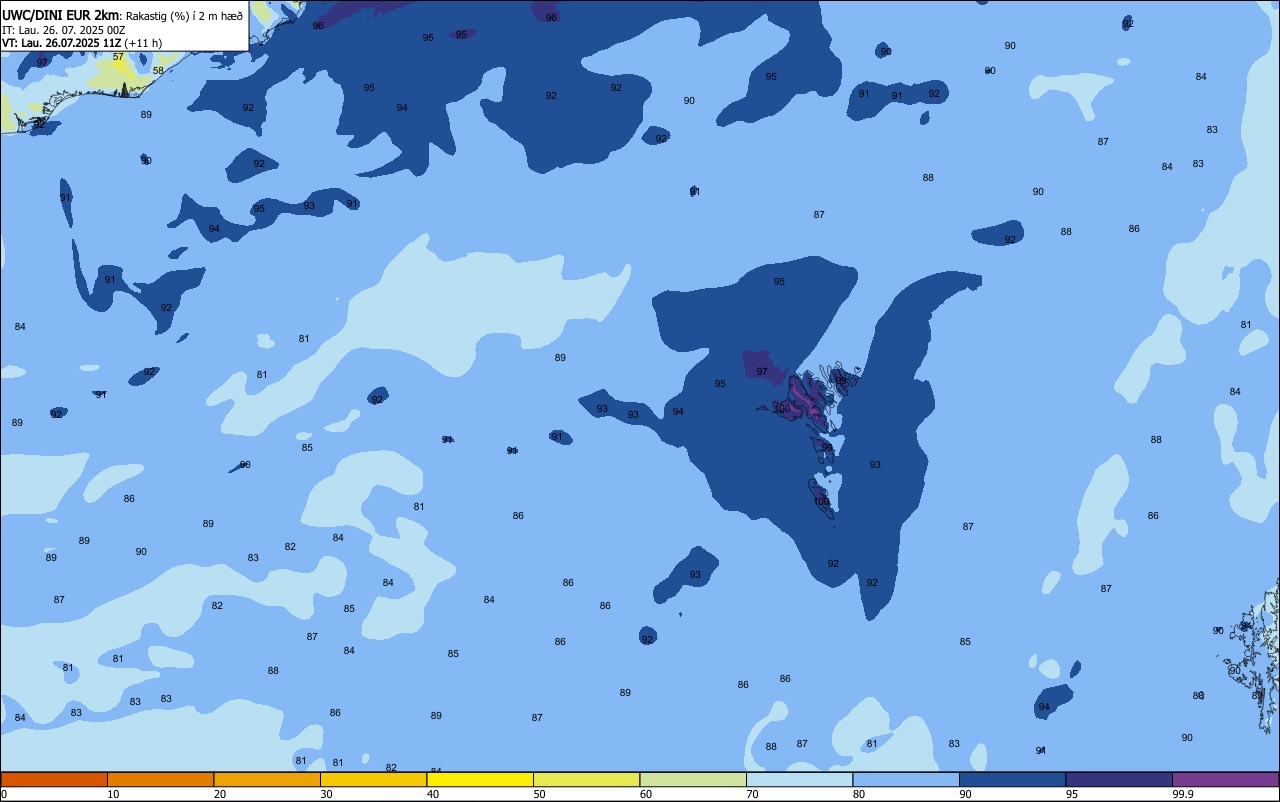This screenshot has height=802, width=1280.
Task: Click the '10' tick label on the legend
Action: point(113,794)
